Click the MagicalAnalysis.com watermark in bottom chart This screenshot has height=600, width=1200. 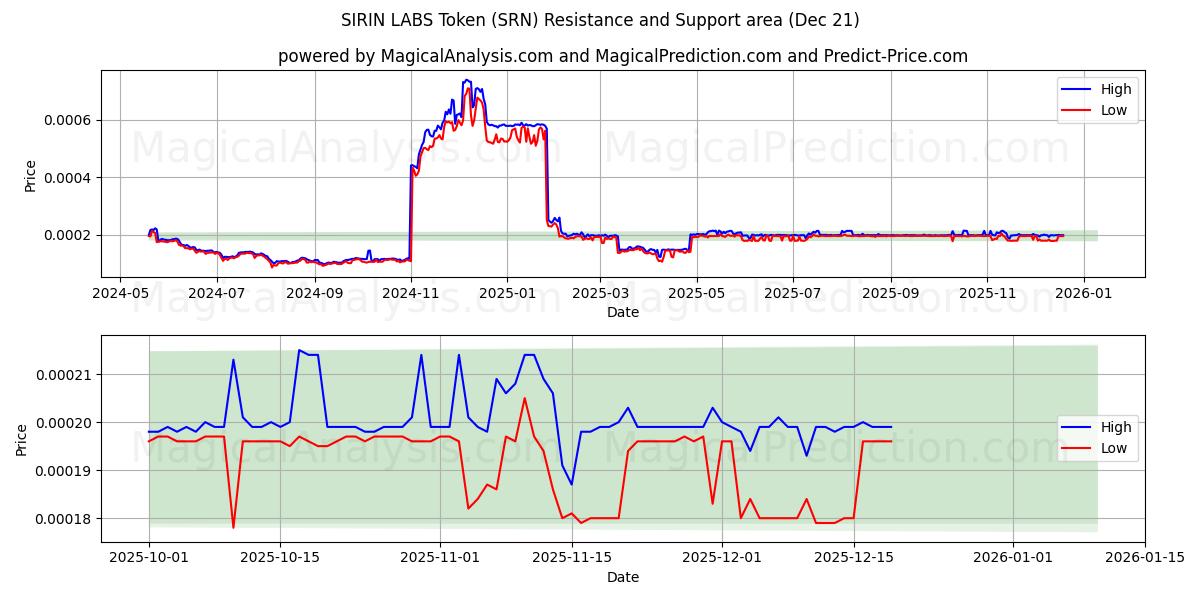click(330, 450)
